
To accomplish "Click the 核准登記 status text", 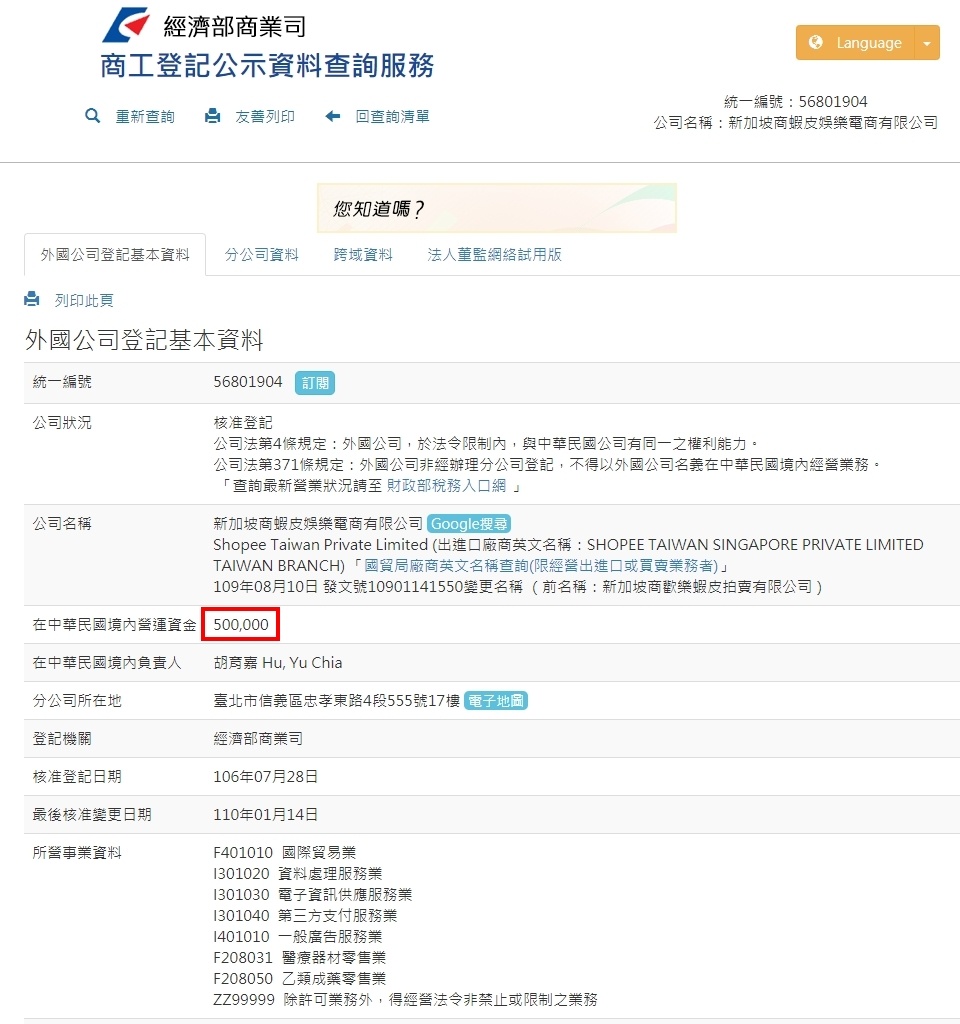I will (243, 423).
